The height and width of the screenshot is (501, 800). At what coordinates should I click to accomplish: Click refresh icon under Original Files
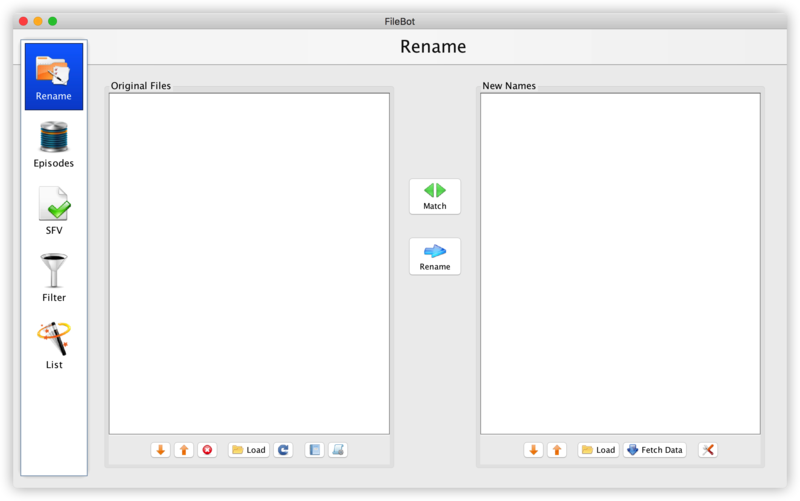(283, 450)
